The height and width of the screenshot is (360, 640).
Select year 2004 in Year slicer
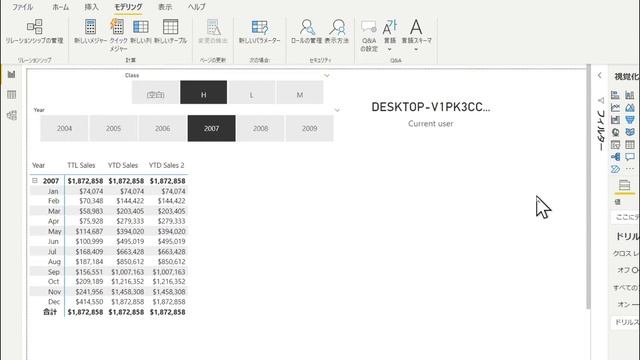coord(64,128)
